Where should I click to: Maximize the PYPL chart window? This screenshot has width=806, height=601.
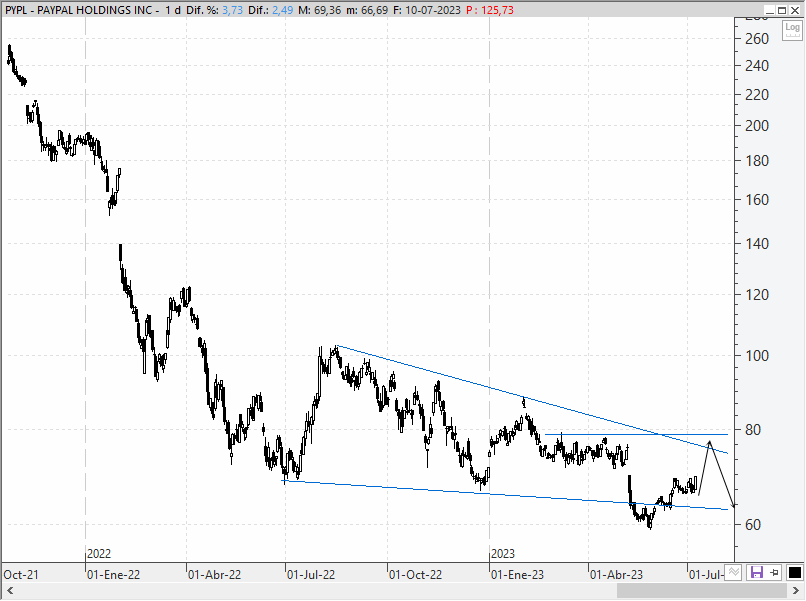(782, 10)
